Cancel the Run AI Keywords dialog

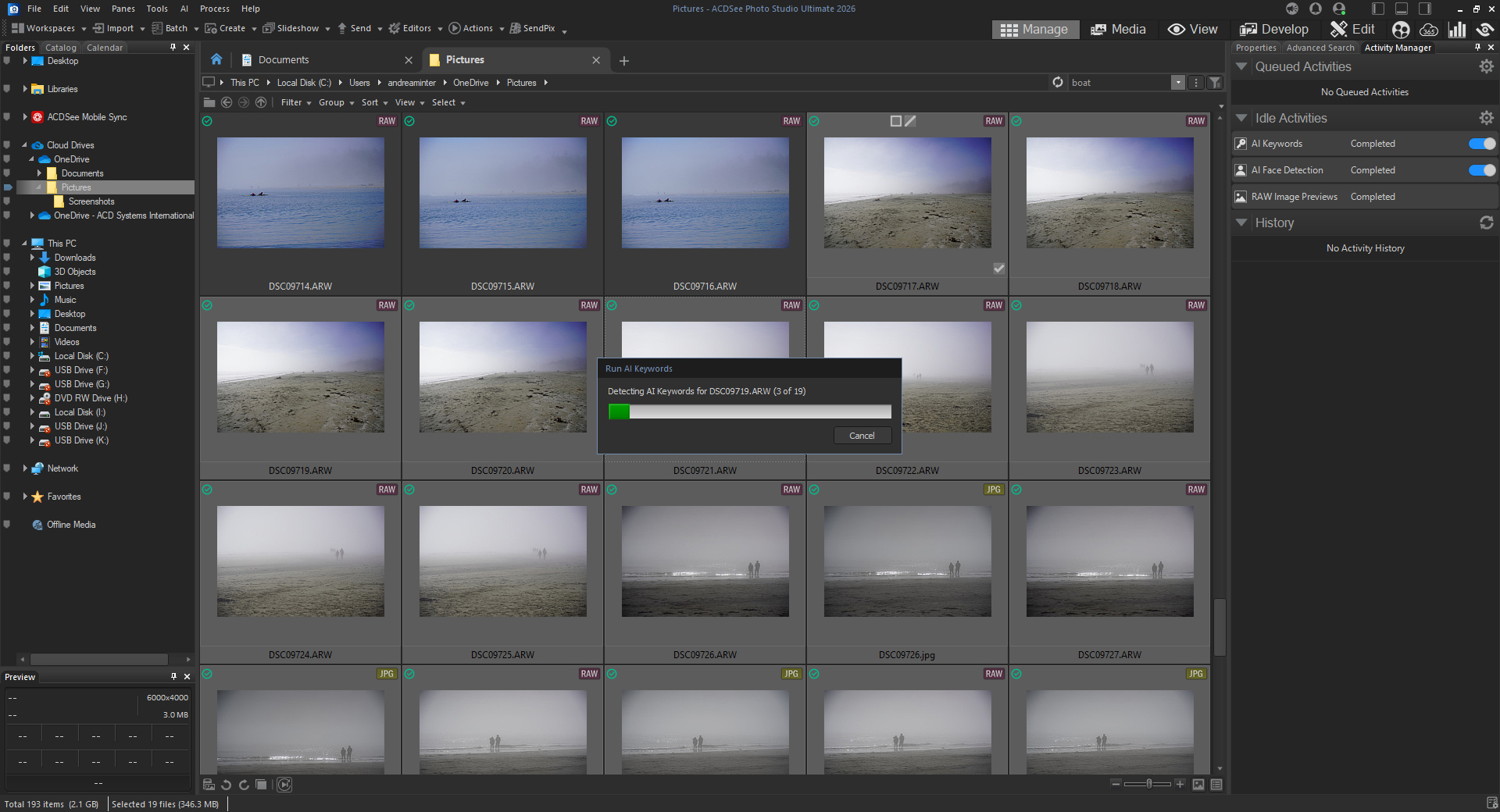tap(862, 436)
